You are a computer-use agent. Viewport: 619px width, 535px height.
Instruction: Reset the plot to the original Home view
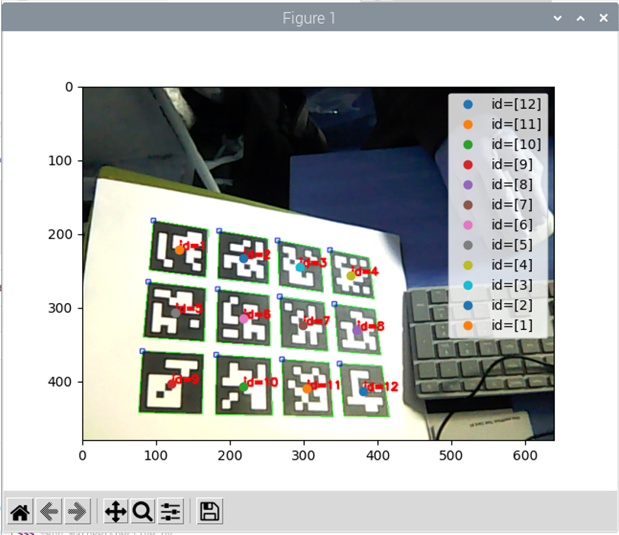click(x=20, y=511)
